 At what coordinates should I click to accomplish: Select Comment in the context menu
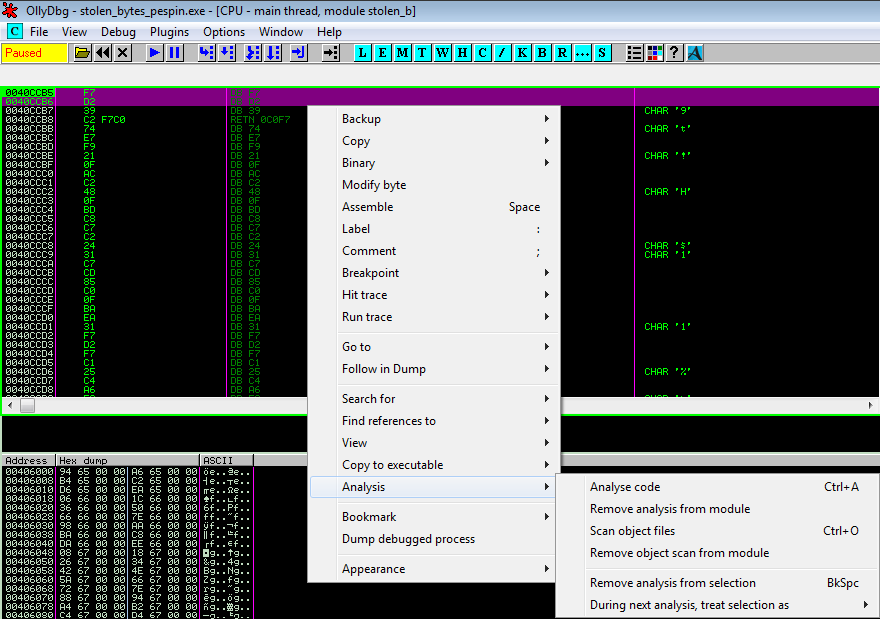click(435, 251)
